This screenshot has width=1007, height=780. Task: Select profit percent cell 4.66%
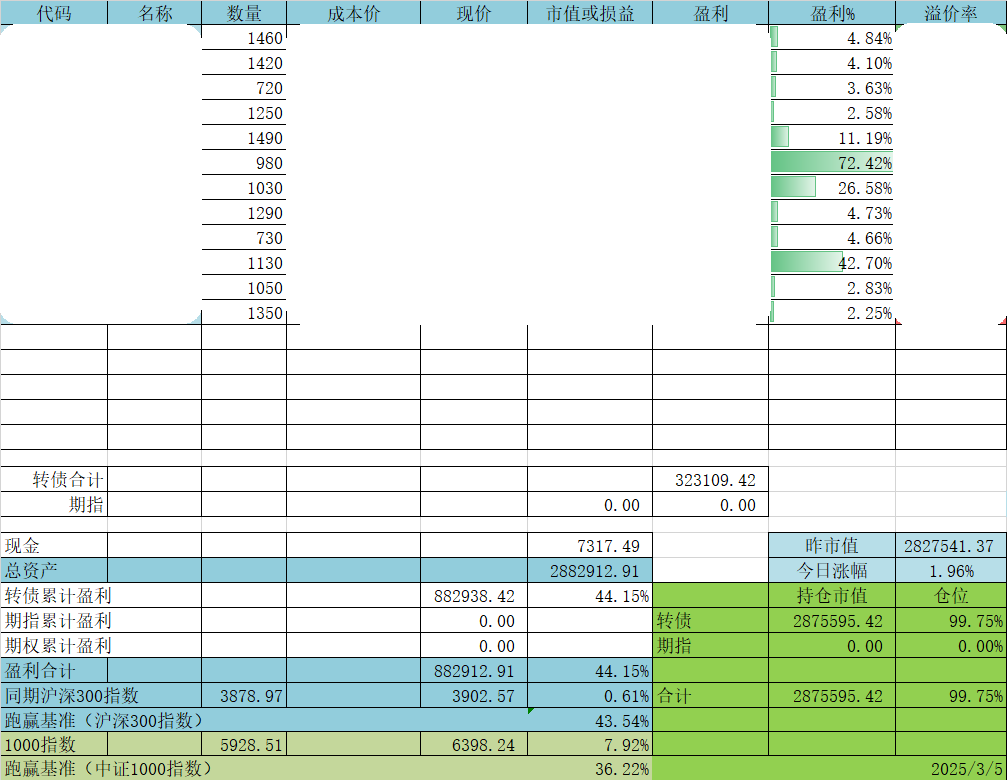(x=832, y=238)
